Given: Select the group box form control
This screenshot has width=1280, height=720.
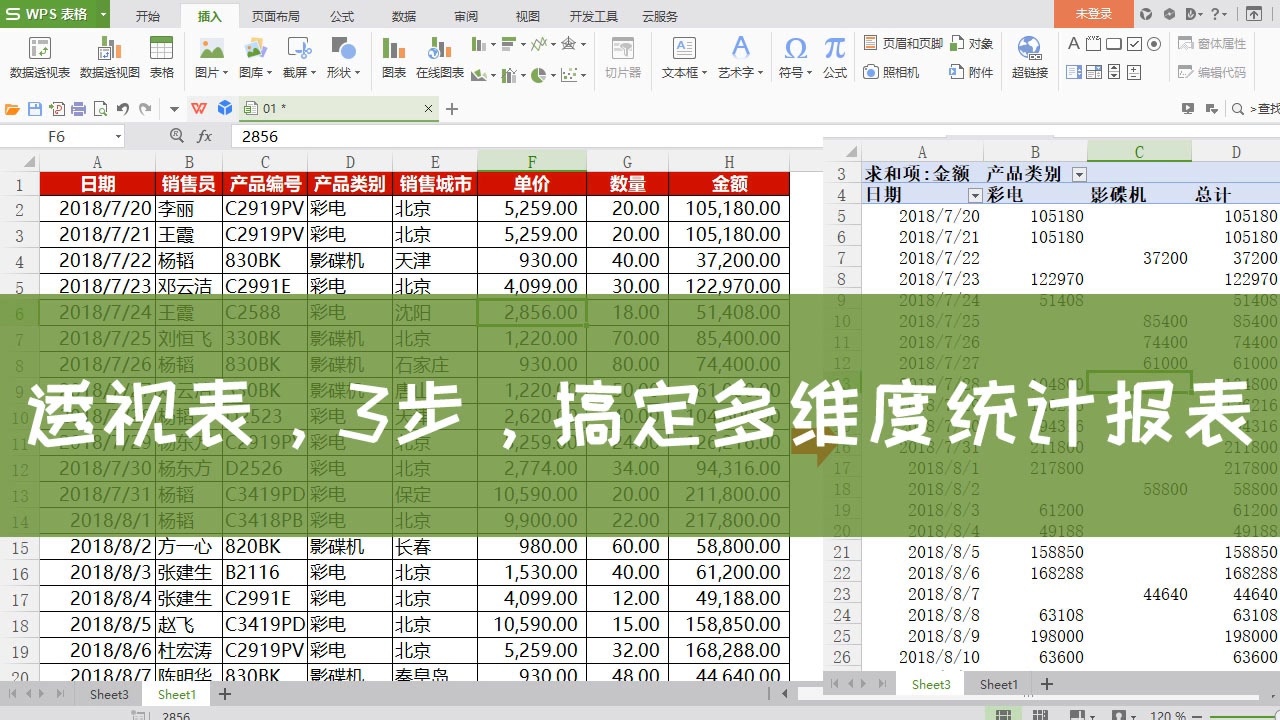Looking at the screenshot, I should [x=1094, y=44].
